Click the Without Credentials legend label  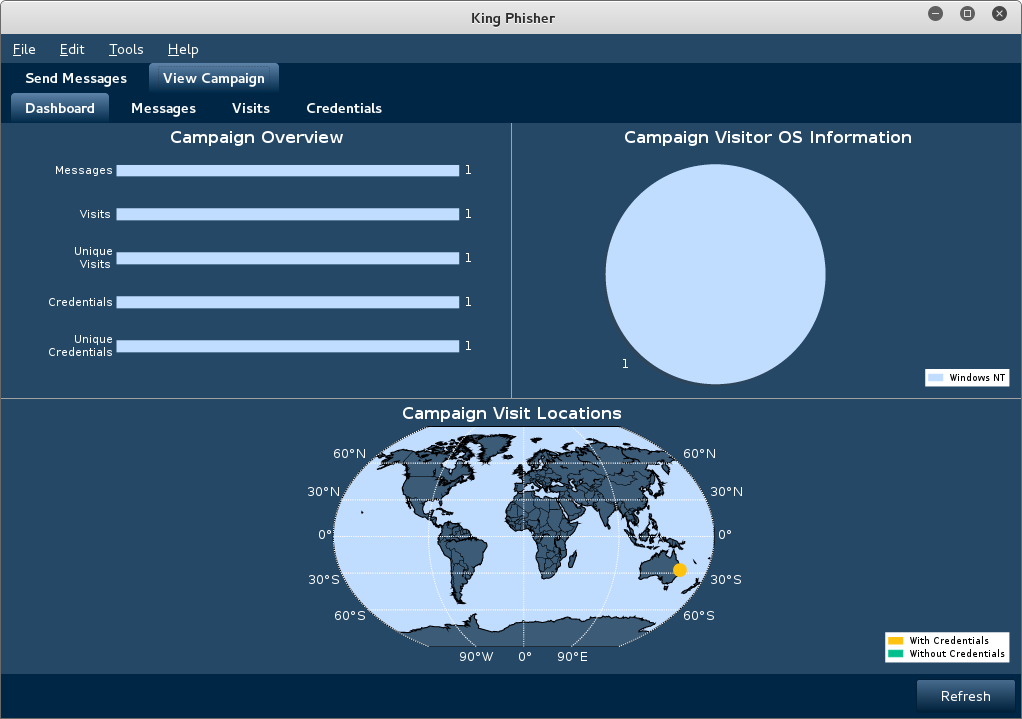coord(957,654)
